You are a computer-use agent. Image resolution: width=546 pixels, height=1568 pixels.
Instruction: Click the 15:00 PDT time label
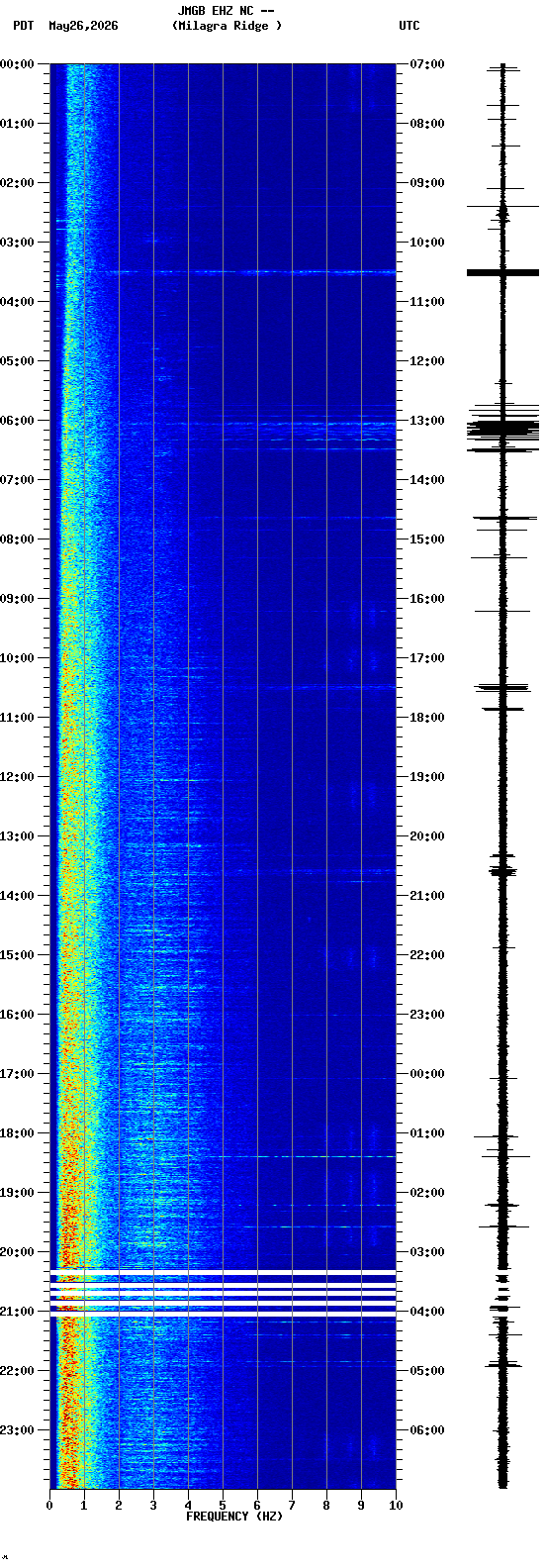click(x=17, y=955)
